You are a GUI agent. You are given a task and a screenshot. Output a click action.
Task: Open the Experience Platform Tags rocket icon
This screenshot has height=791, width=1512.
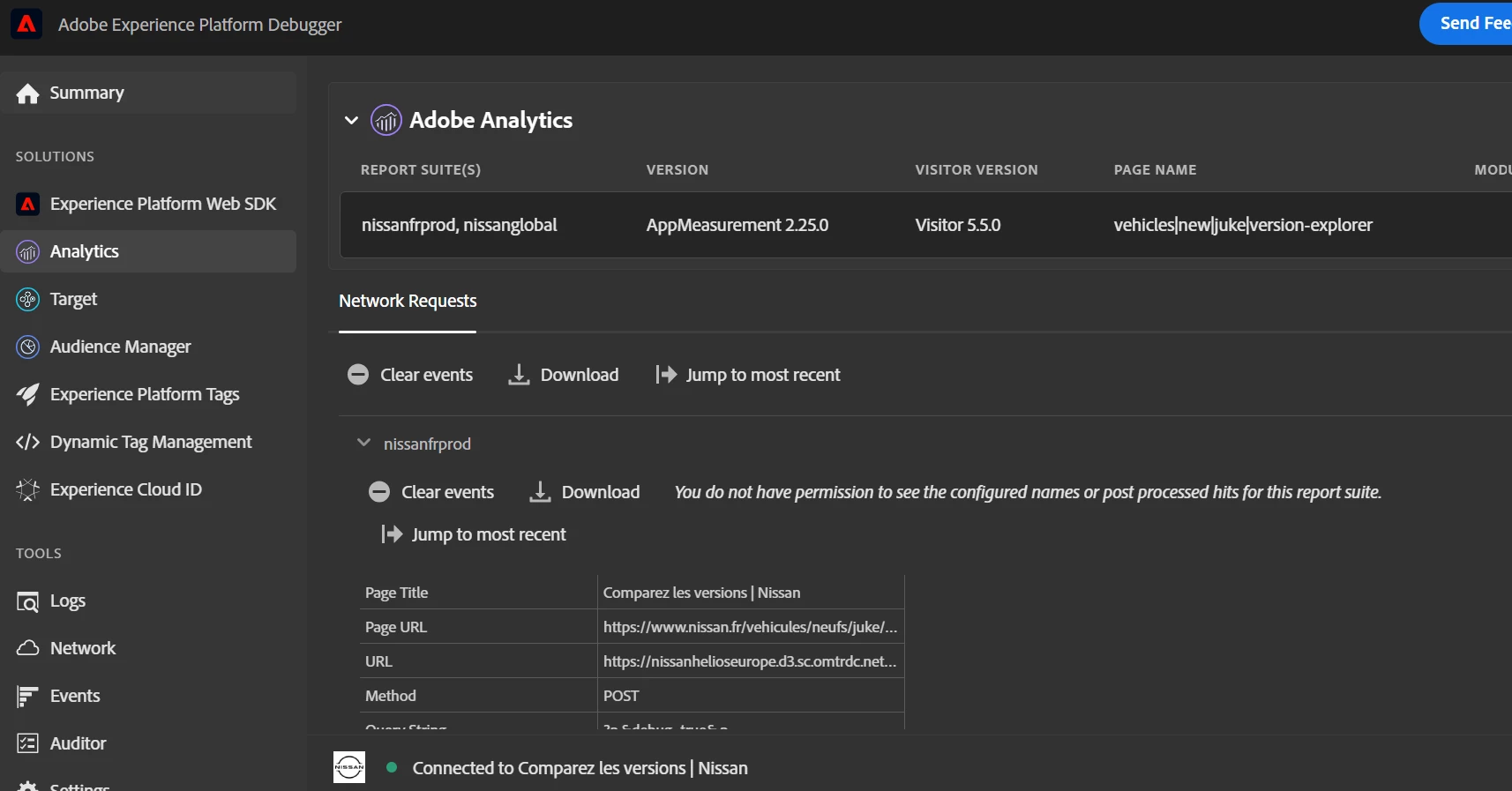(x=28, y=395)
